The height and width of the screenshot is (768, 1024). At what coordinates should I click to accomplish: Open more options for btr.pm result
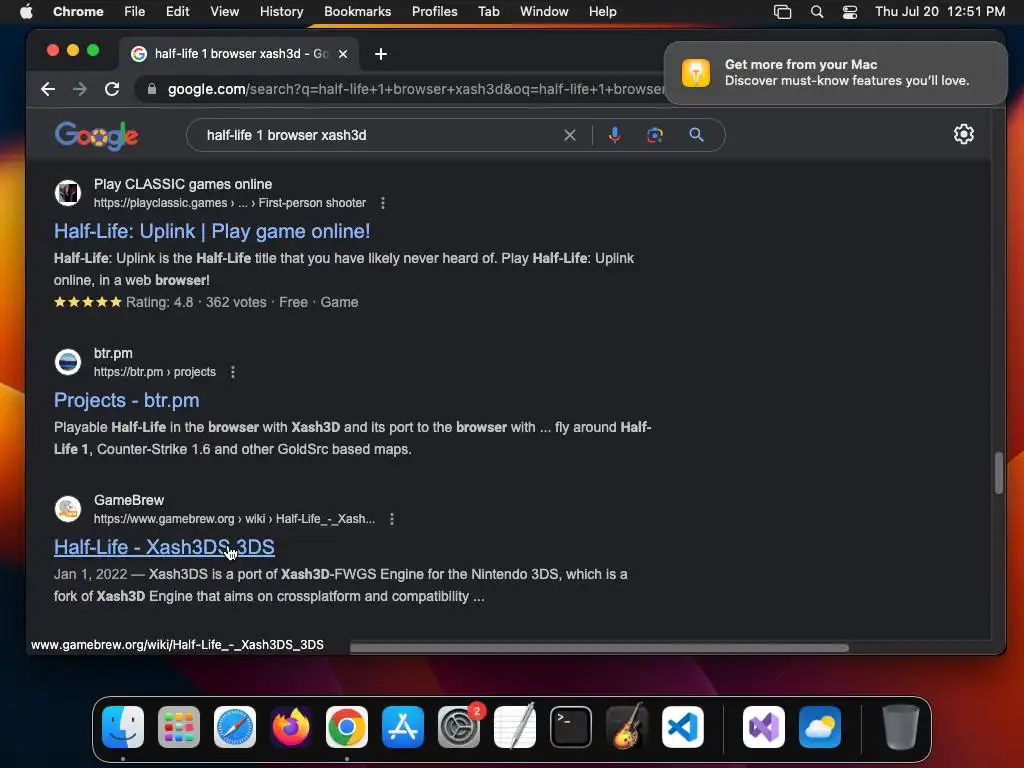(232, 372)
